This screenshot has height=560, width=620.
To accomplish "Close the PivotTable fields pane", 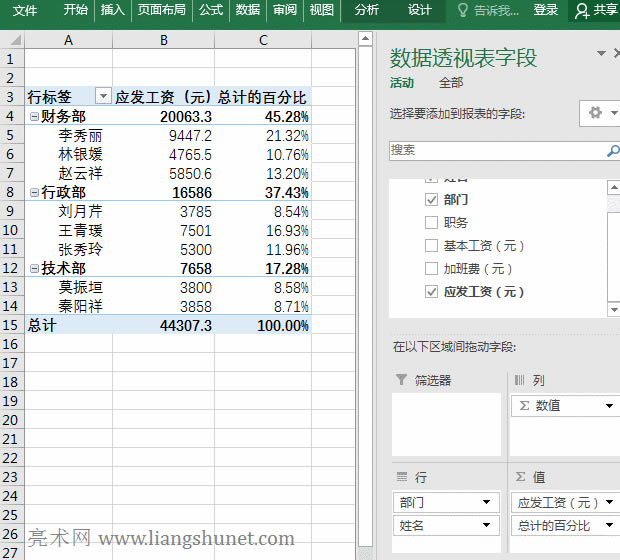I will pos(616,54).
